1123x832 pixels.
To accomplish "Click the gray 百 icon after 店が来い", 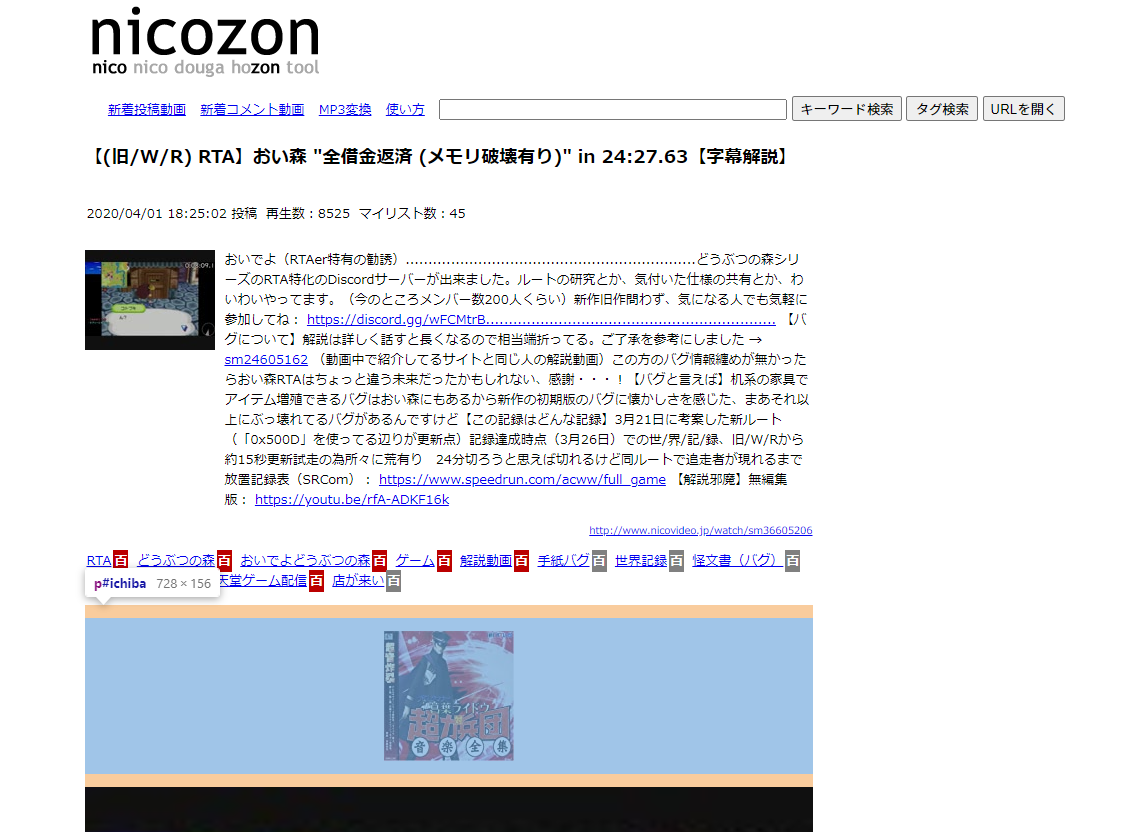I will [x=394, y=581].
